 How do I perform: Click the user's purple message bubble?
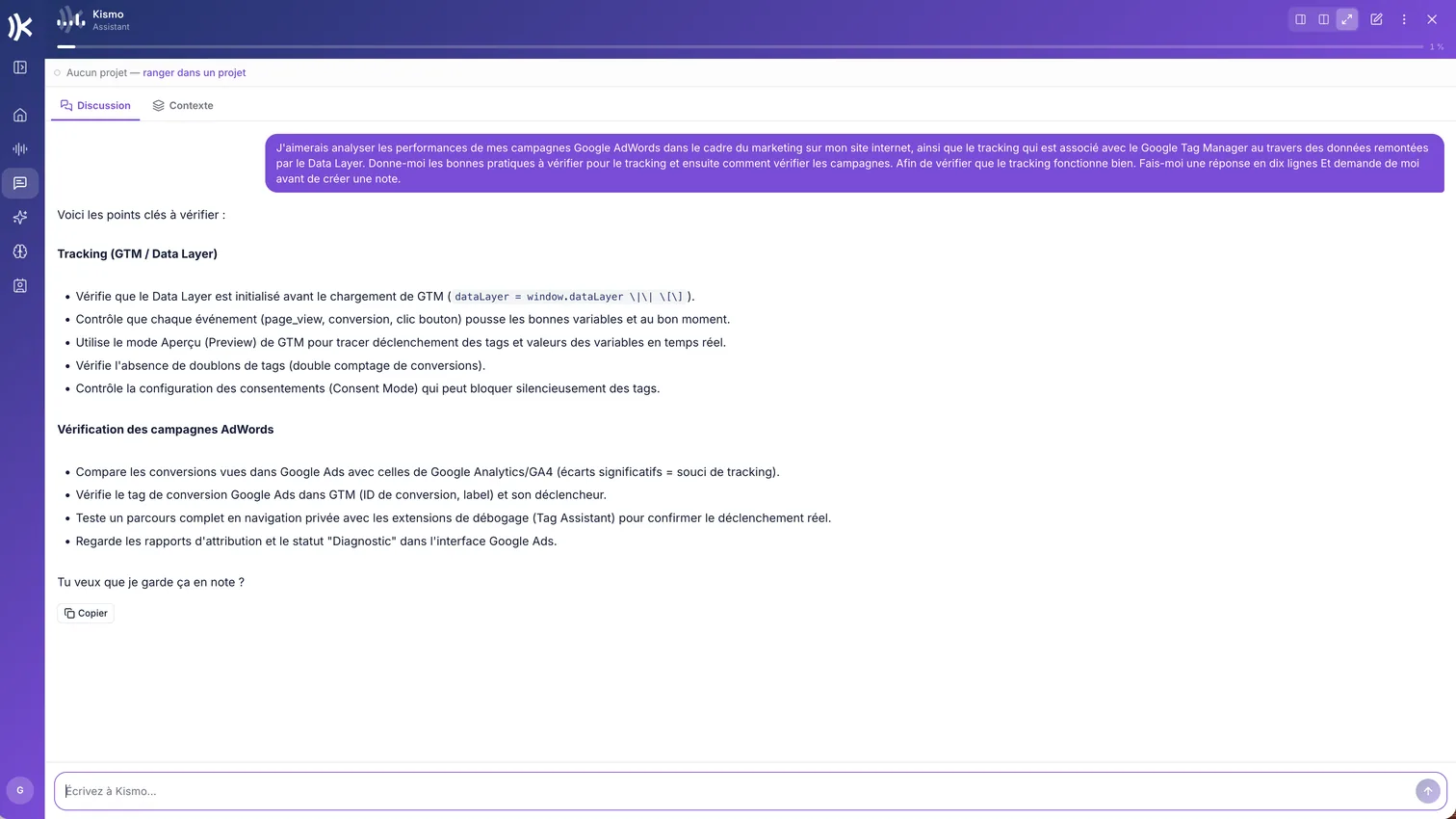point(854,163)
